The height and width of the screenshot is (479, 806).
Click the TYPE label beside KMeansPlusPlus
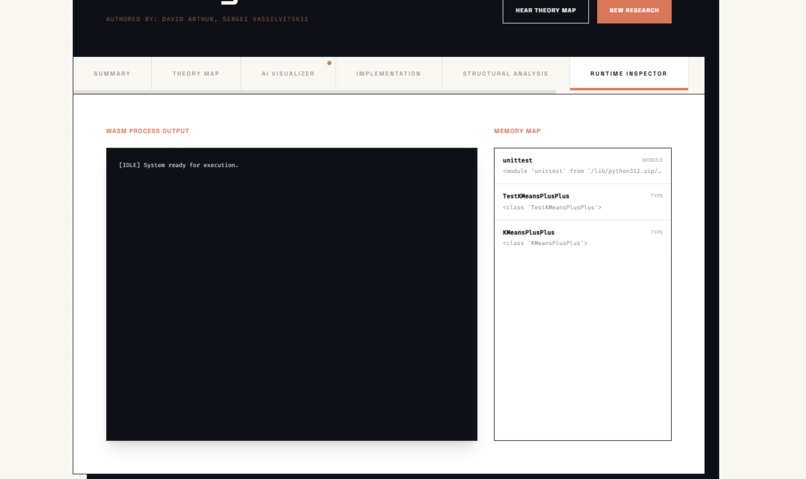[656, 232]
